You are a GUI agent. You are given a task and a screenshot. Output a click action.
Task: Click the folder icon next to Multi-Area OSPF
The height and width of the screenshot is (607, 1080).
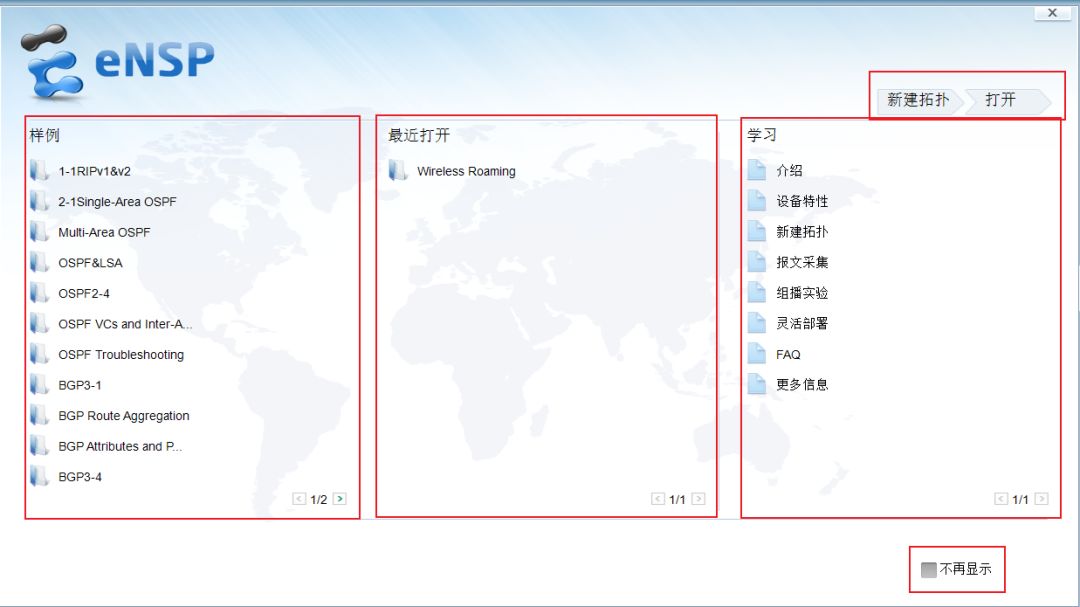click(x=39, y=232)
